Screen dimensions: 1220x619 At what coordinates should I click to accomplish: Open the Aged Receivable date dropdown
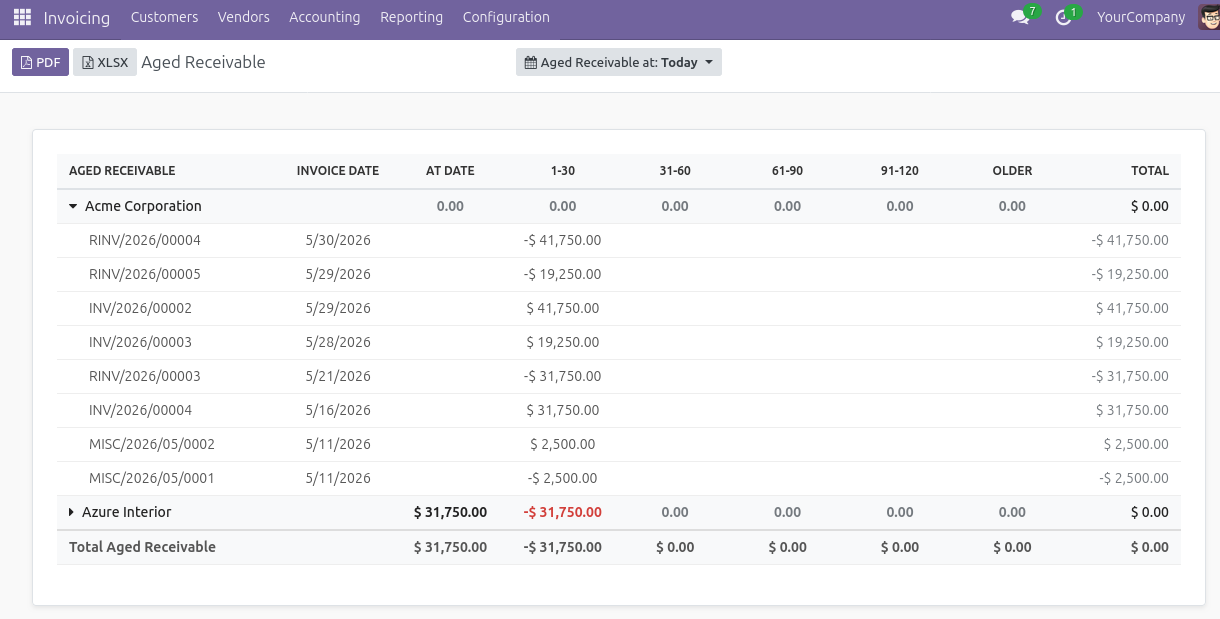point(619,62)
